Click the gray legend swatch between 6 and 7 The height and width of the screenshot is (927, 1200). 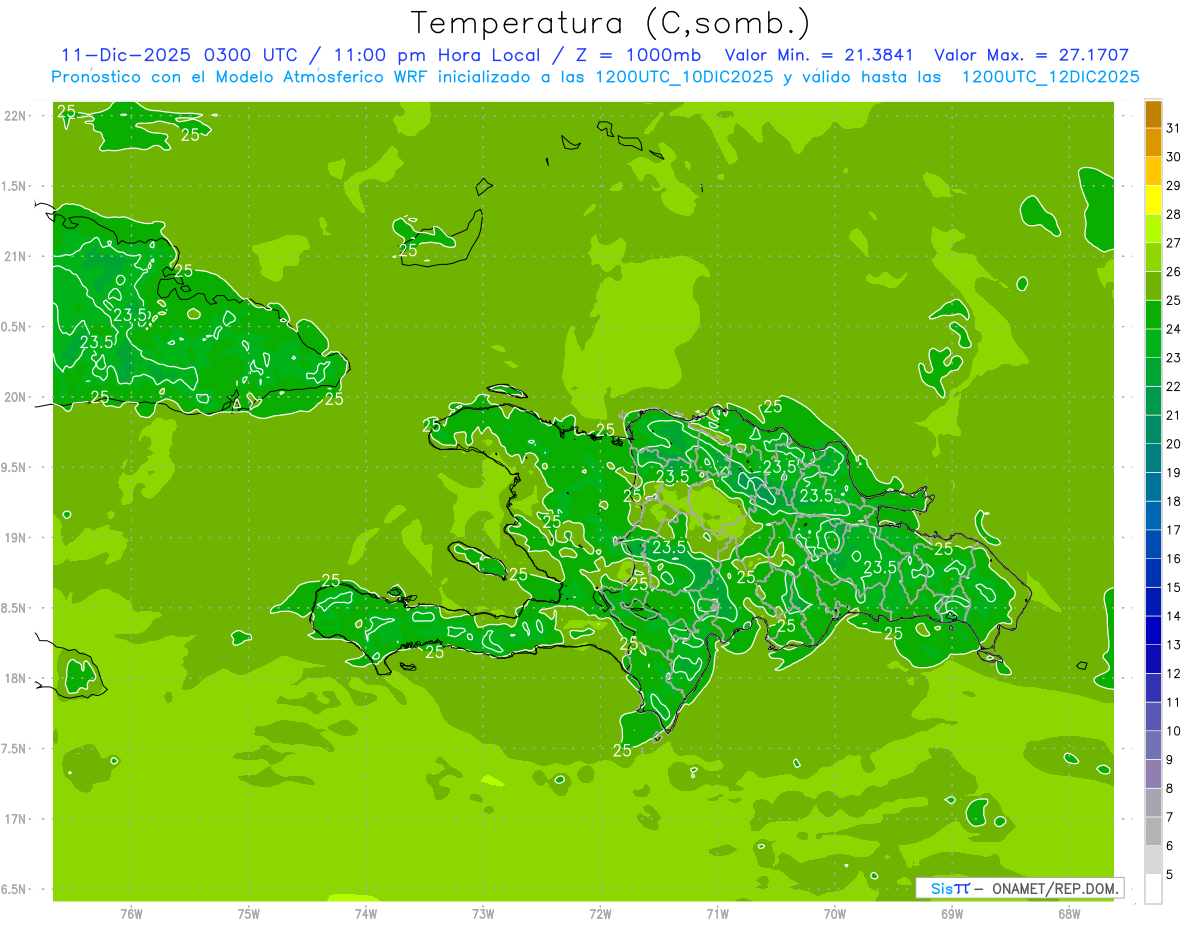[1153, 831]
